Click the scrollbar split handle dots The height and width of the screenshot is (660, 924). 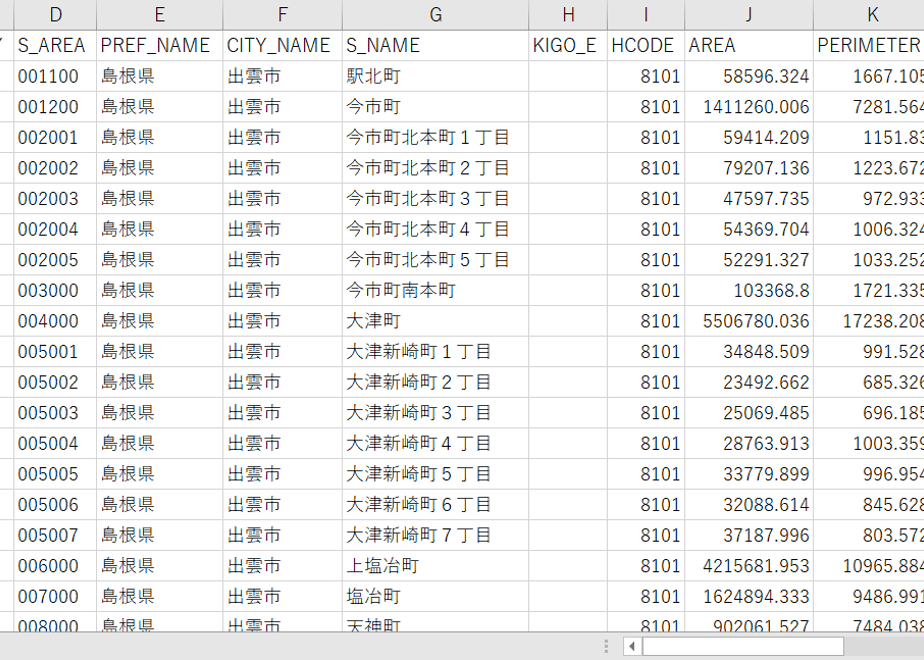click(606, 646)
